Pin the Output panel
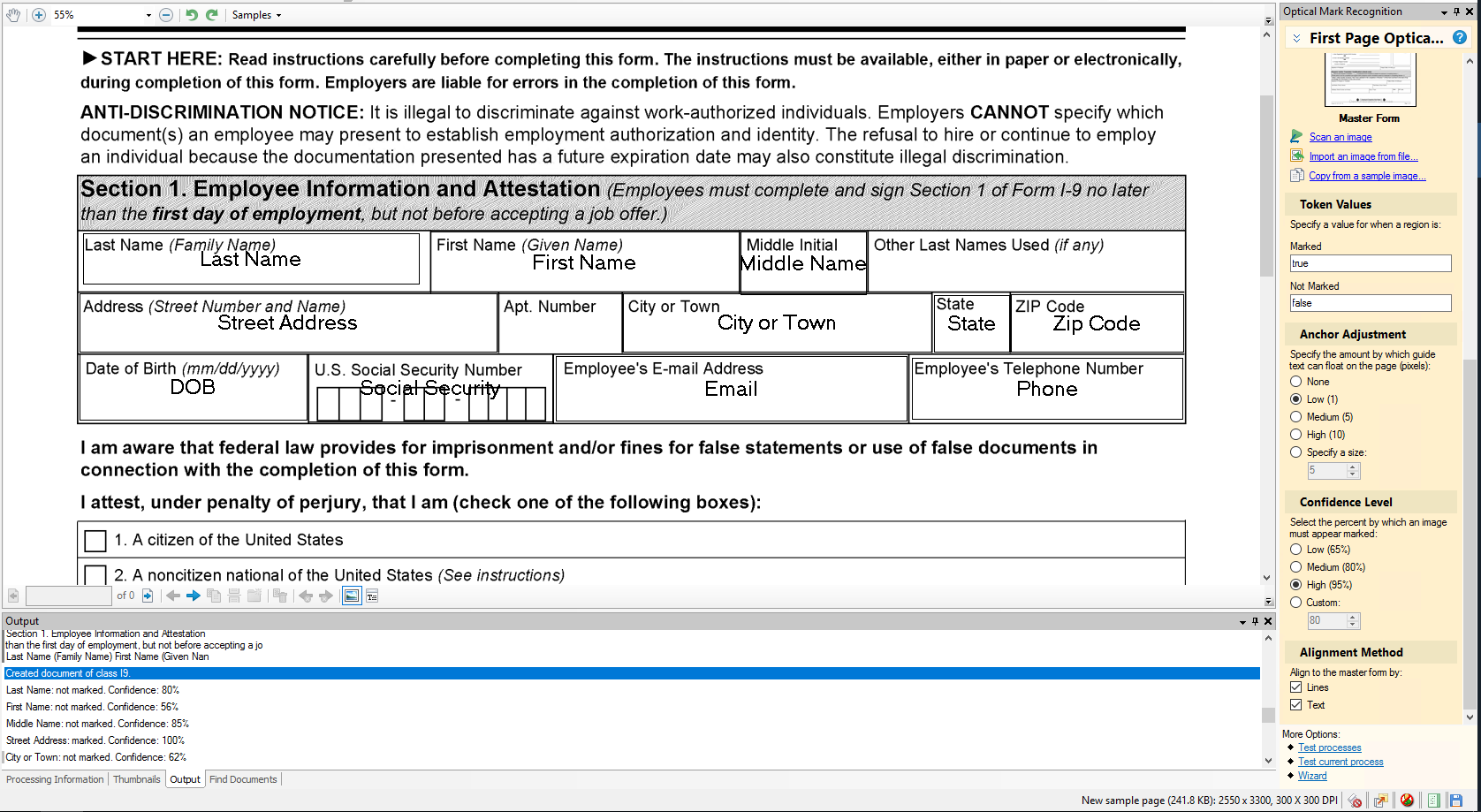Viewport: 1481px width, 812px height. click(1255, 621)
